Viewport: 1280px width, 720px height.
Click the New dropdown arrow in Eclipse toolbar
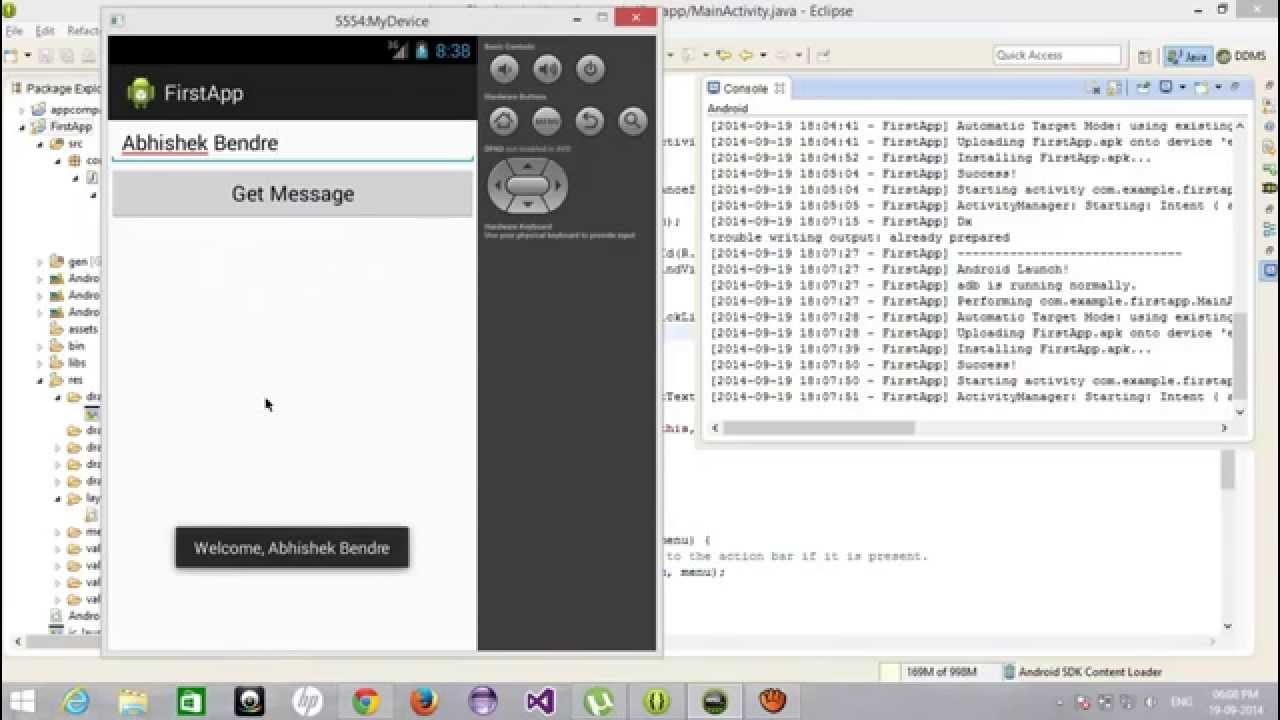(27, 56)
